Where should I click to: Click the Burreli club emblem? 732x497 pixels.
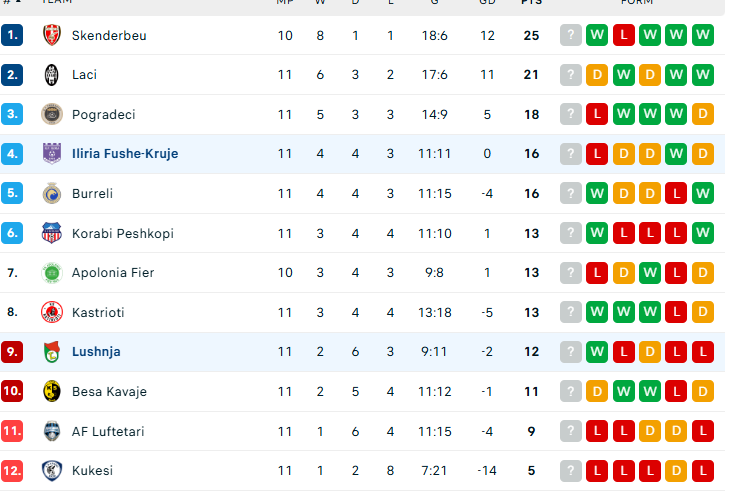tap(51, 193)
